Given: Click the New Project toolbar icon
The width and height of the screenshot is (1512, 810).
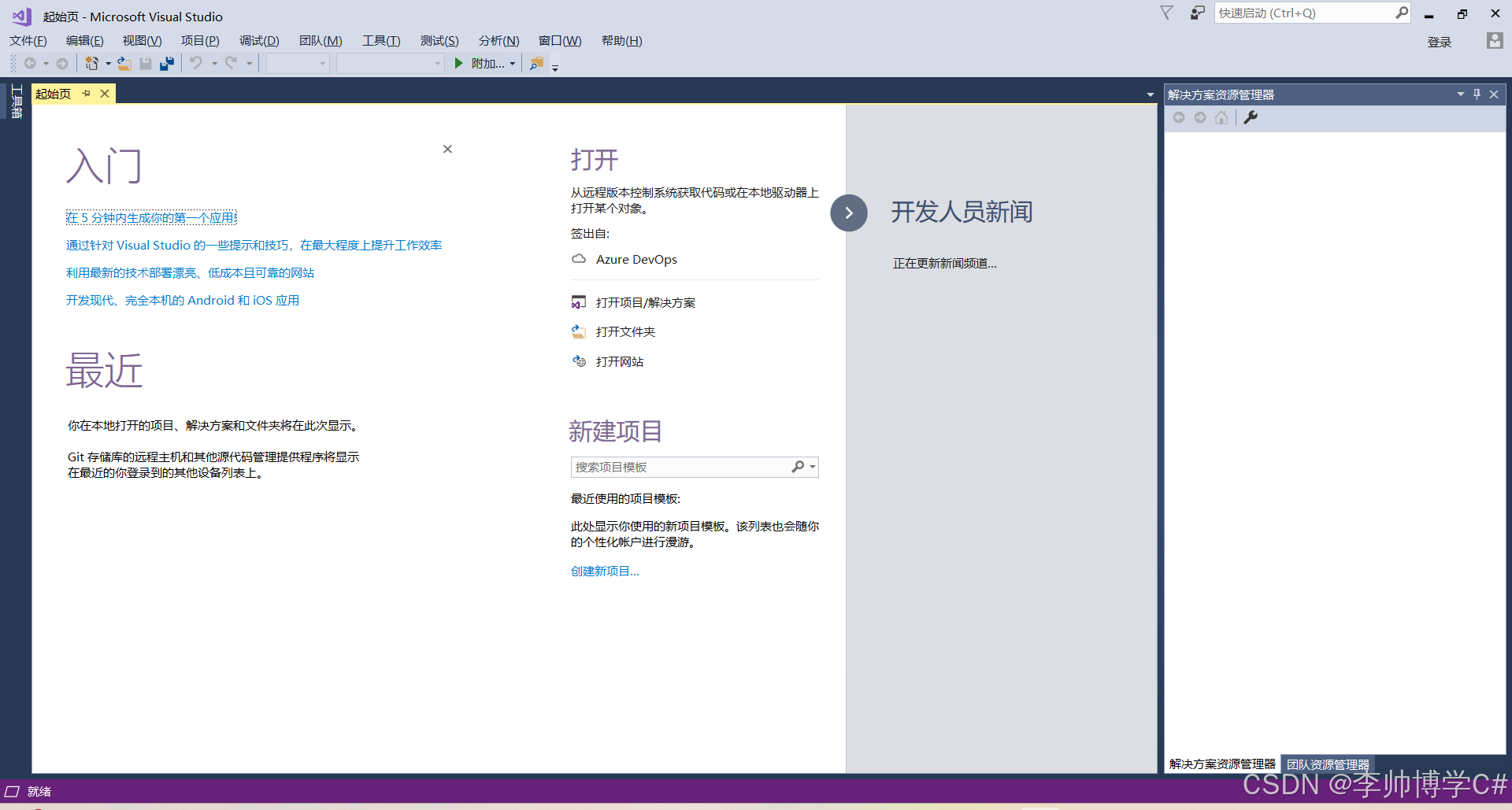Looking at the screenshot, I should 92,63.
